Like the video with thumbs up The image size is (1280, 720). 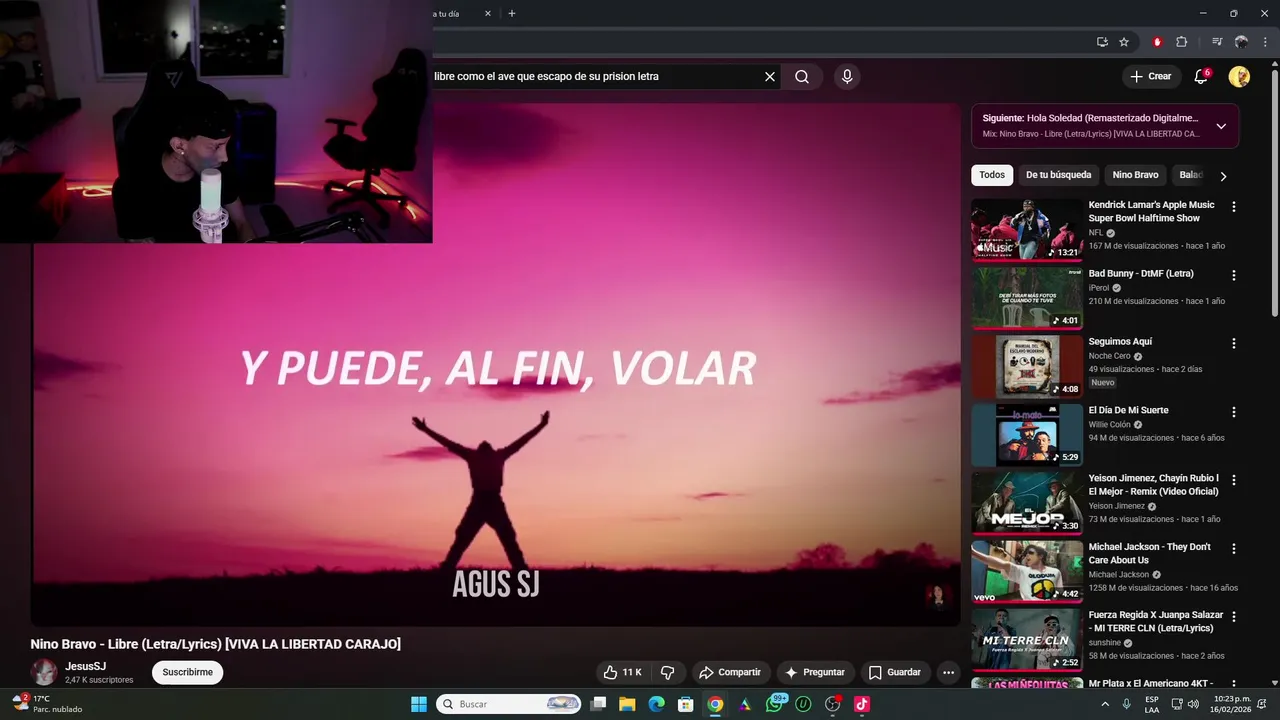[623, 672]
